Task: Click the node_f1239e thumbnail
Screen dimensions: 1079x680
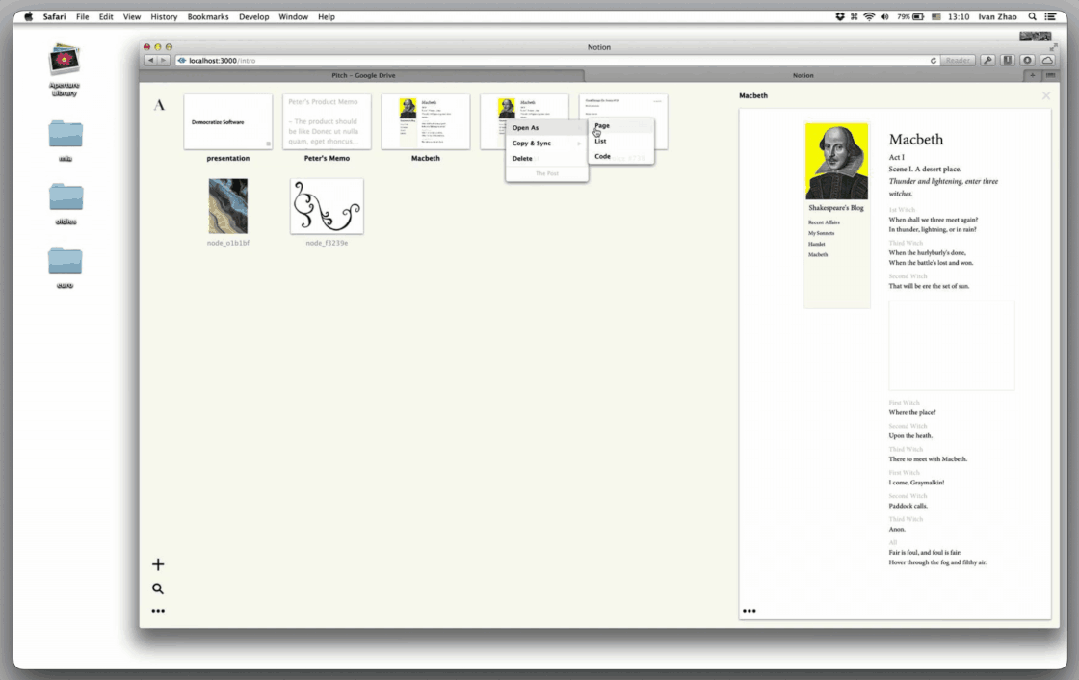Action: (326, 206)
